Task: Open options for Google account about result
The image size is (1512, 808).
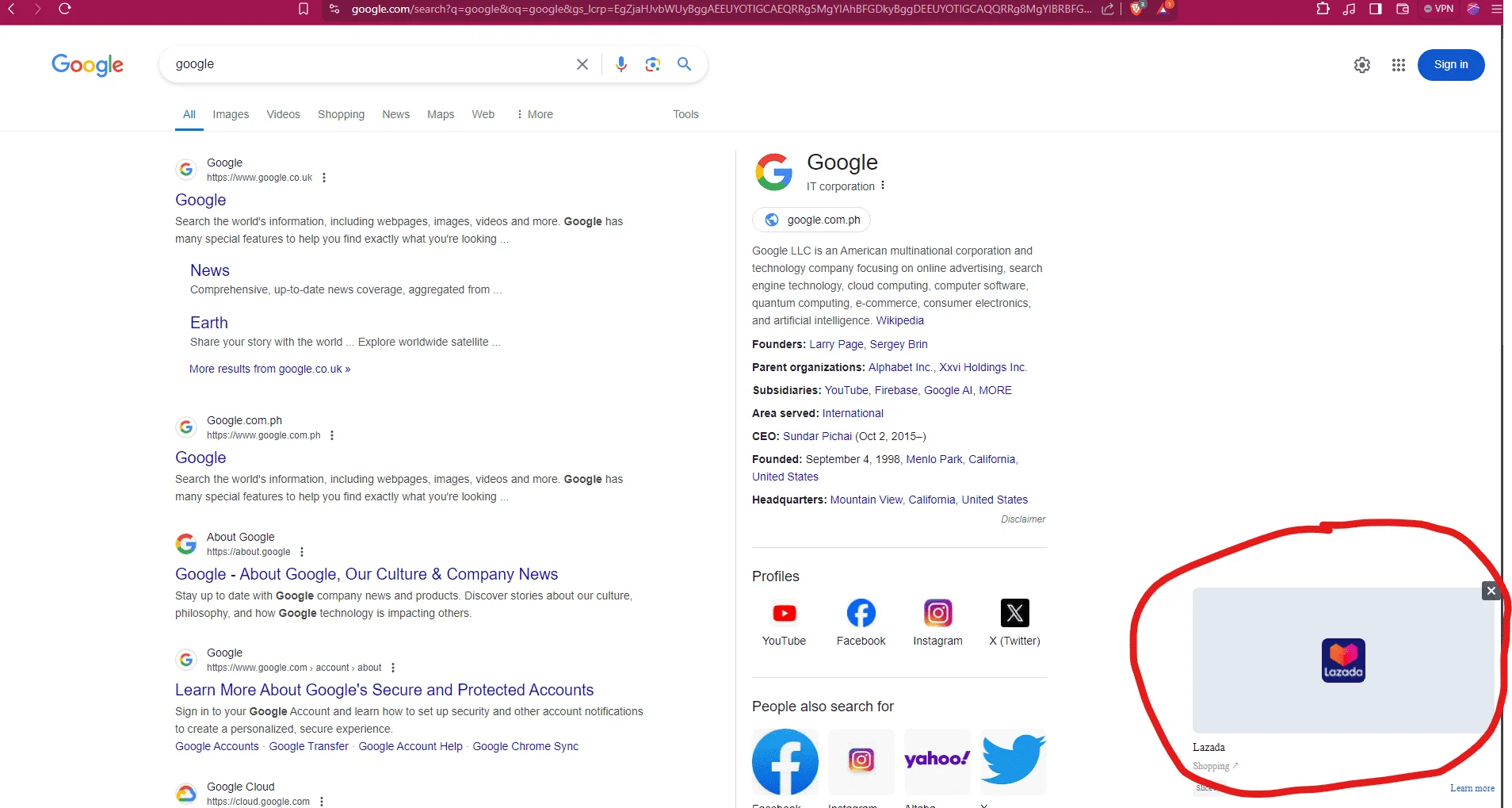Action: [393, 668]
